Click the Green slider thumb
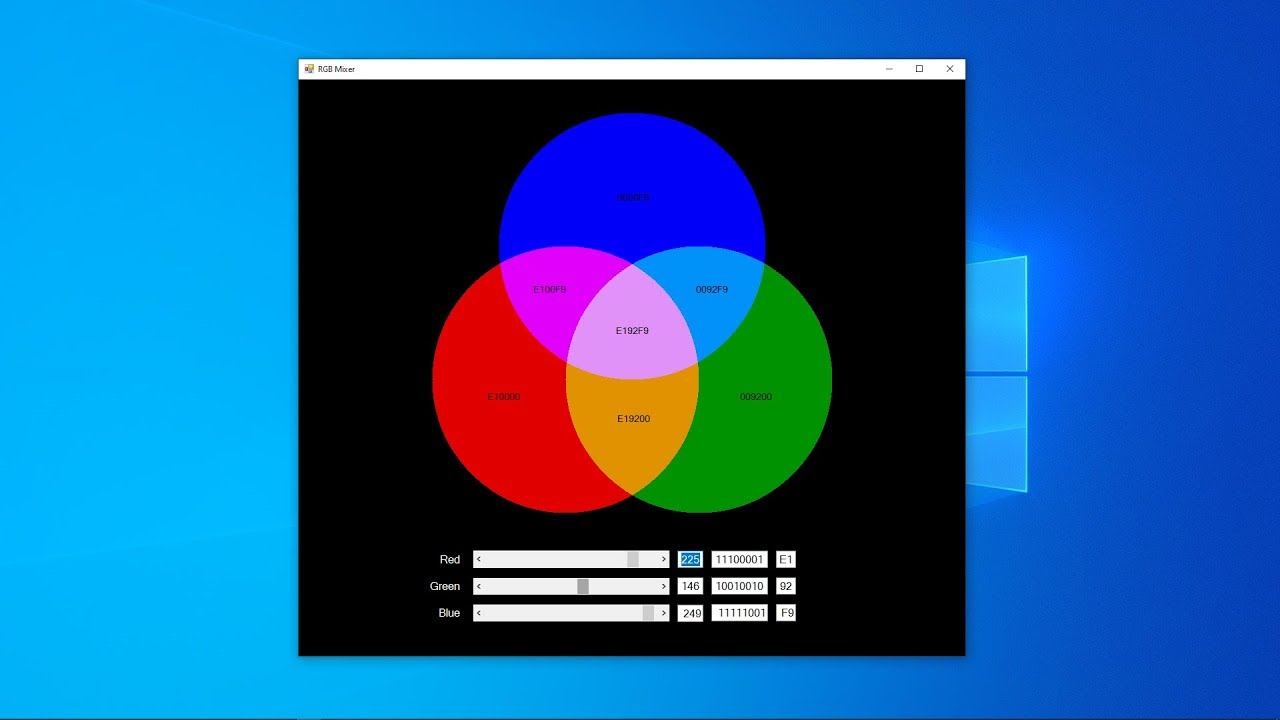This screenshot has width=1280, height=720. (585, 586)
